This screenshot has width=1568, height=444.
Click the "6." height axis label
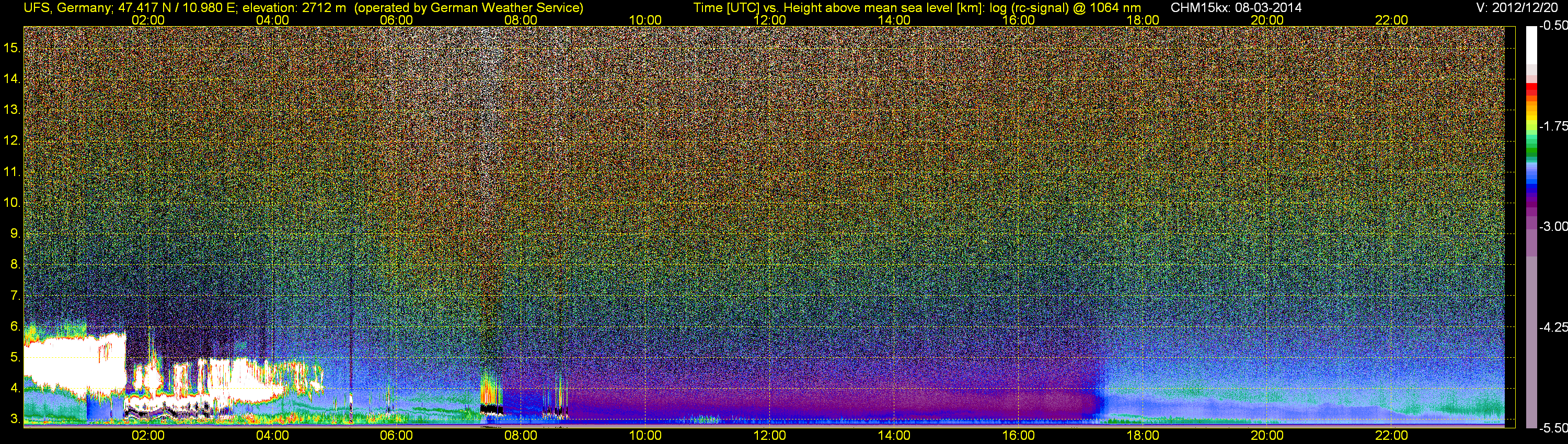point(15,326)
